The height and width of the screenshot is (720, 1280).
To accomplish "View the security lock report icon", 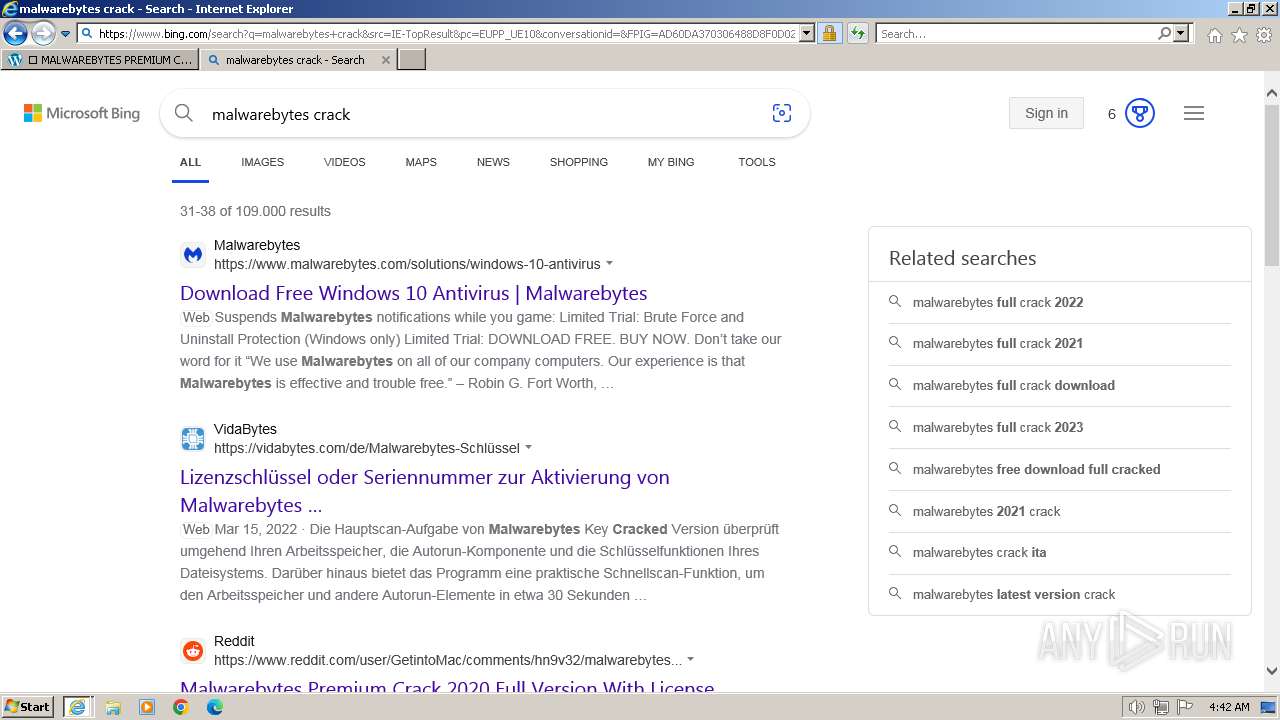I will pos(829,34).
